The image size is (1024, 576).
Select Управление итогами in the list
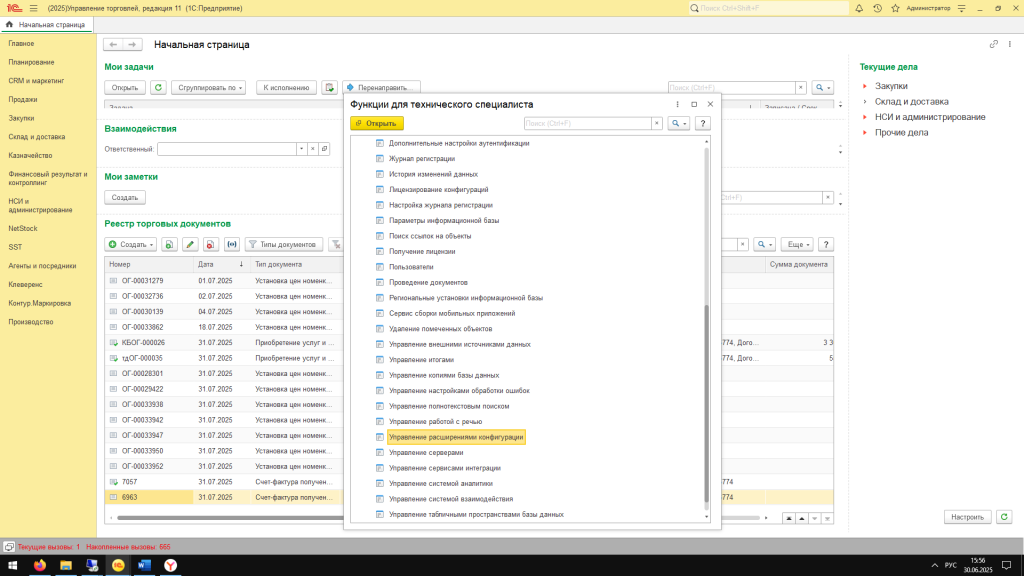click(421, 360)
